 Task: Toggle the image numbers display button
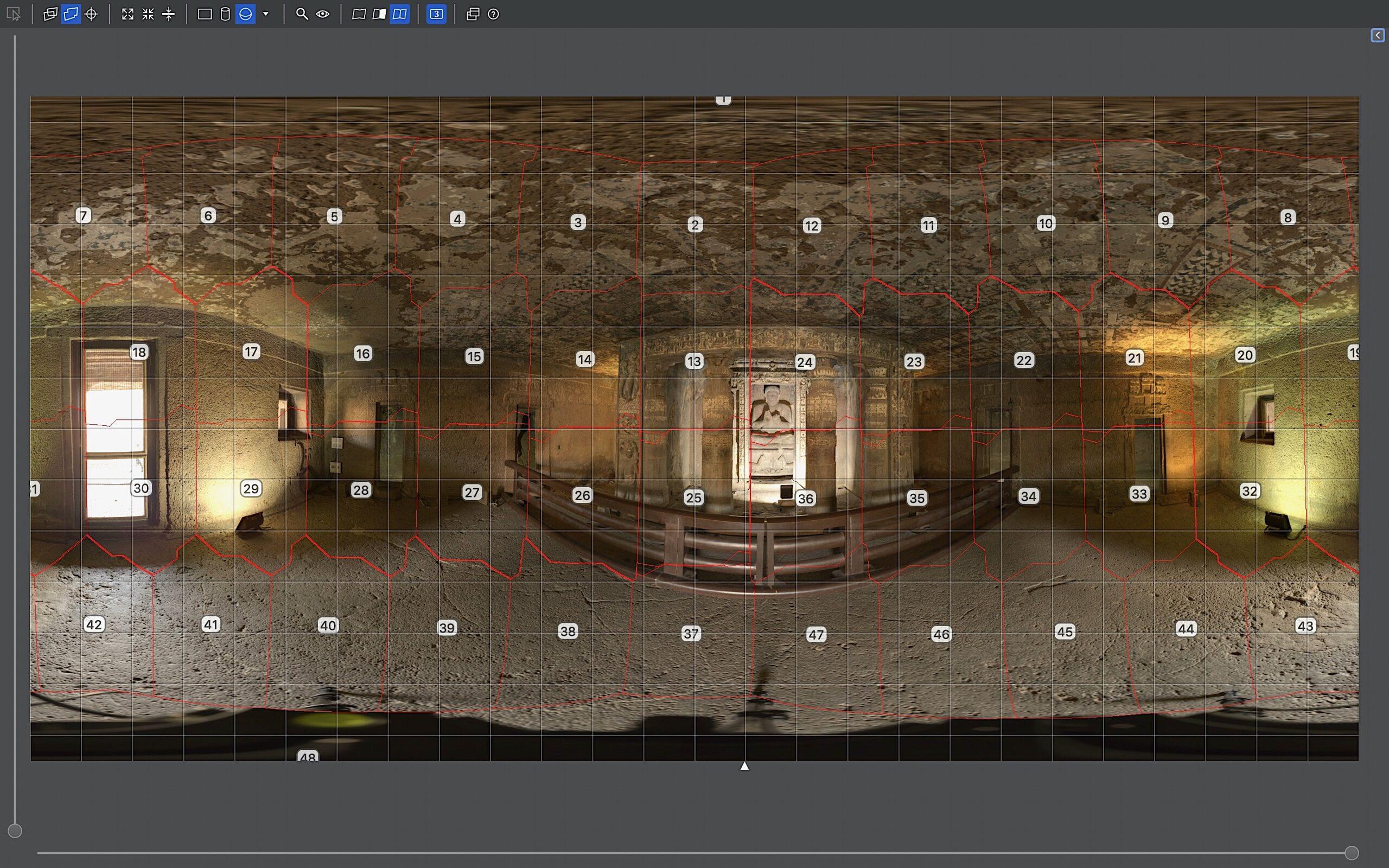[436, 14]
